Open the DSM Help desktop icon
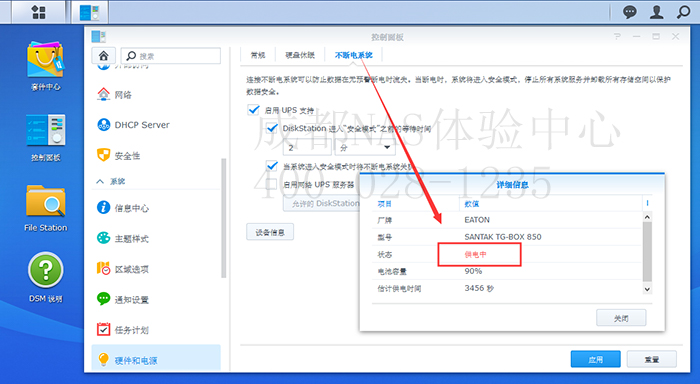Image resolution: width=700 pixels, height=384 pixels. tap(46, 270)
